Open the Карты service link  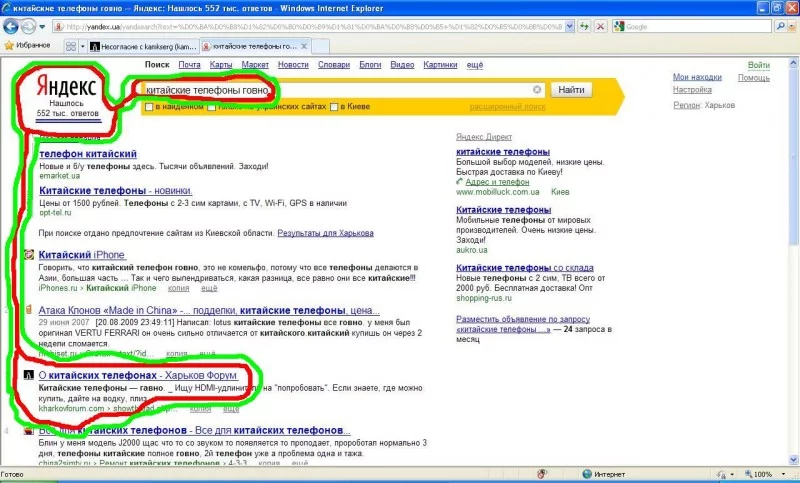coord(221,65)
